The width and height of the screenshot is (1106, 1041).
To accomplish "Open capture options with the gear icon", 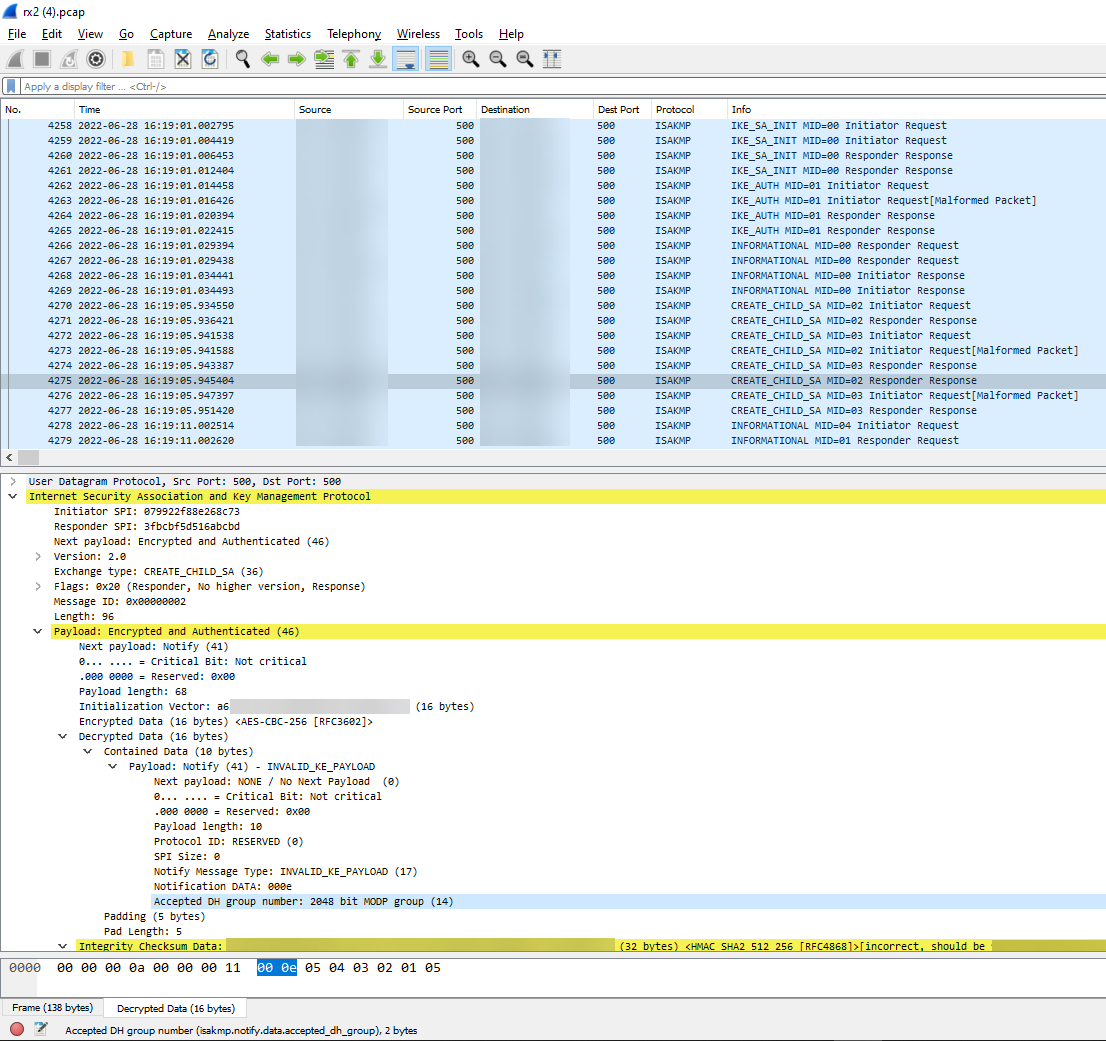I will point(96,59).
